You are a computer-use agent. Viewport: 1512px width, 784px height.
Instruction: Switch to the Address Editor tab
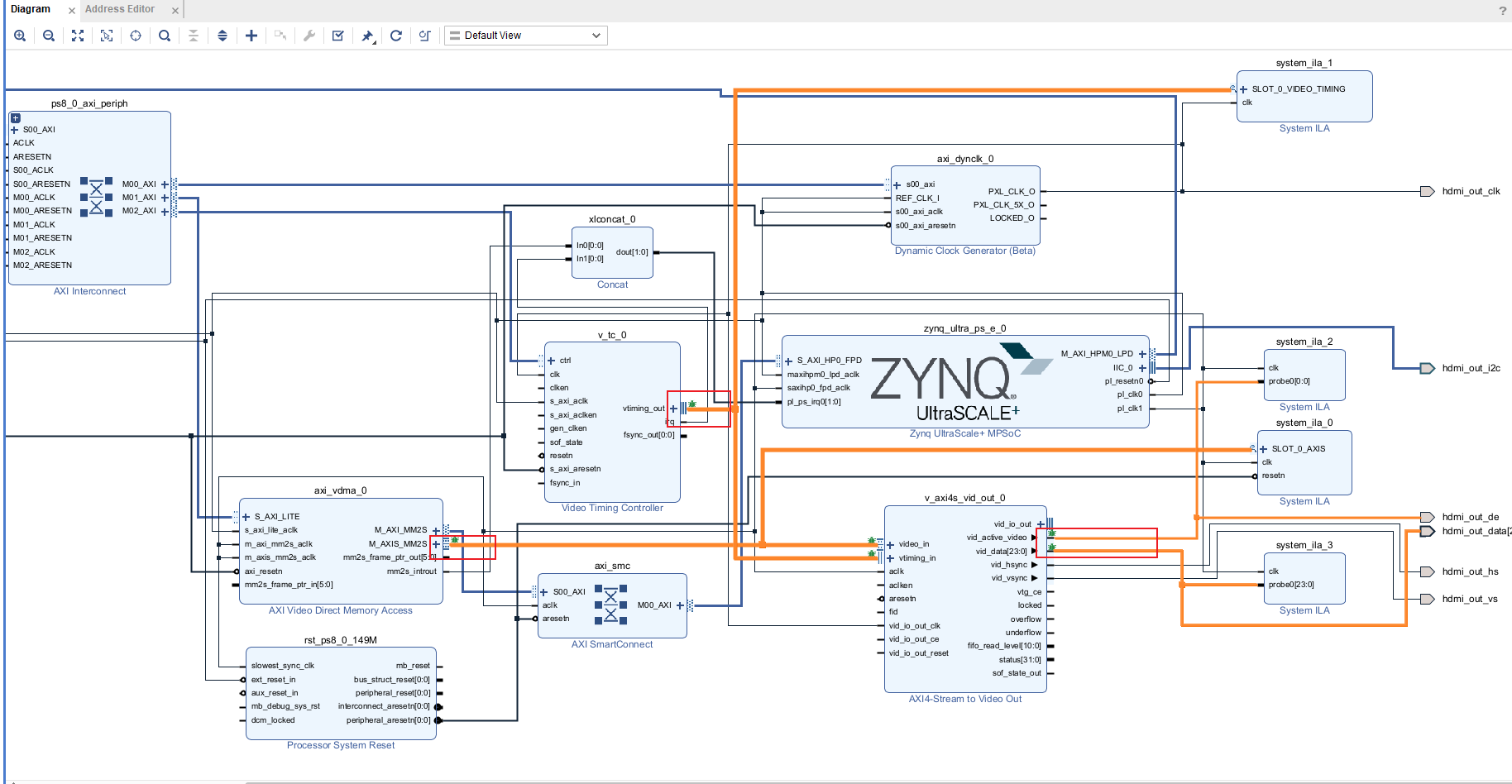click(x=120, y=9)
